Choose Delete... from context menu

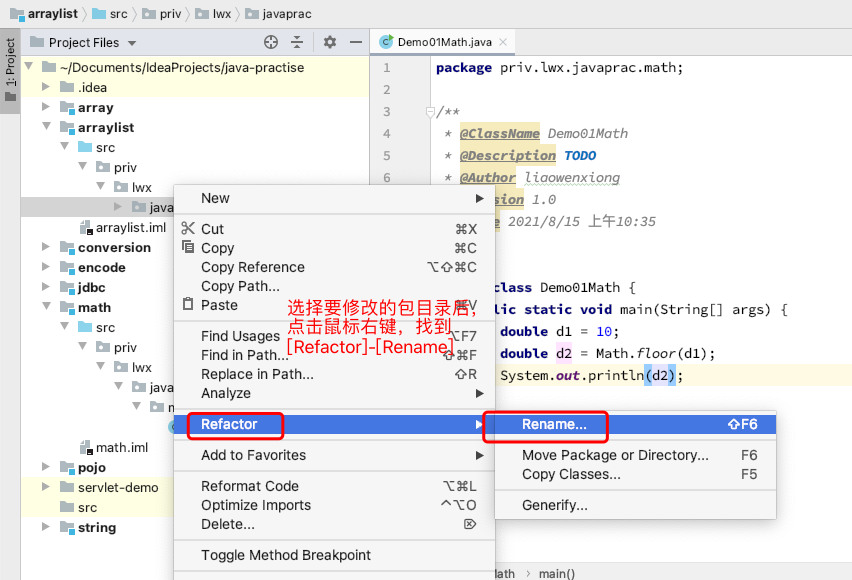[x=334, y=524]
